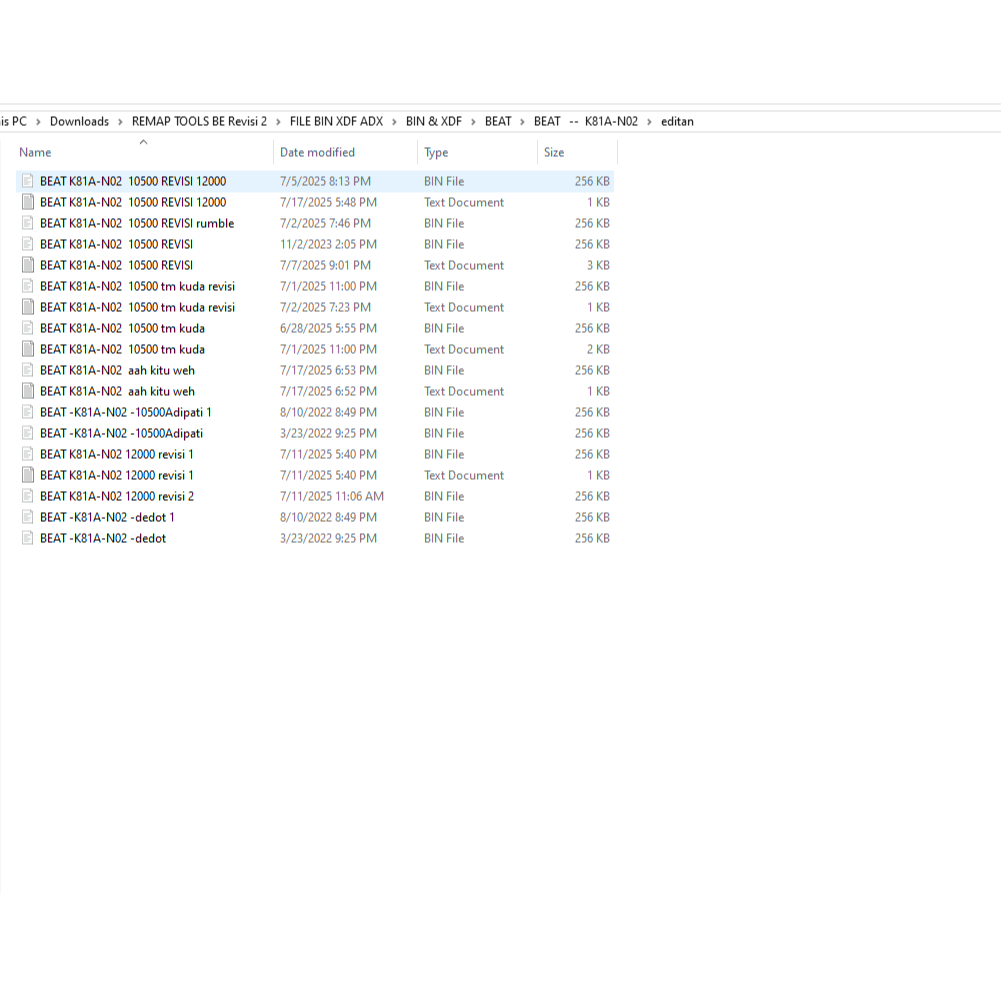1001x1001 pixels.
Task: Open the BIN file icon for BEAT K81A-N02 10500 REVISI 12000
Action: pyautogui.click(x=28, y=181)
